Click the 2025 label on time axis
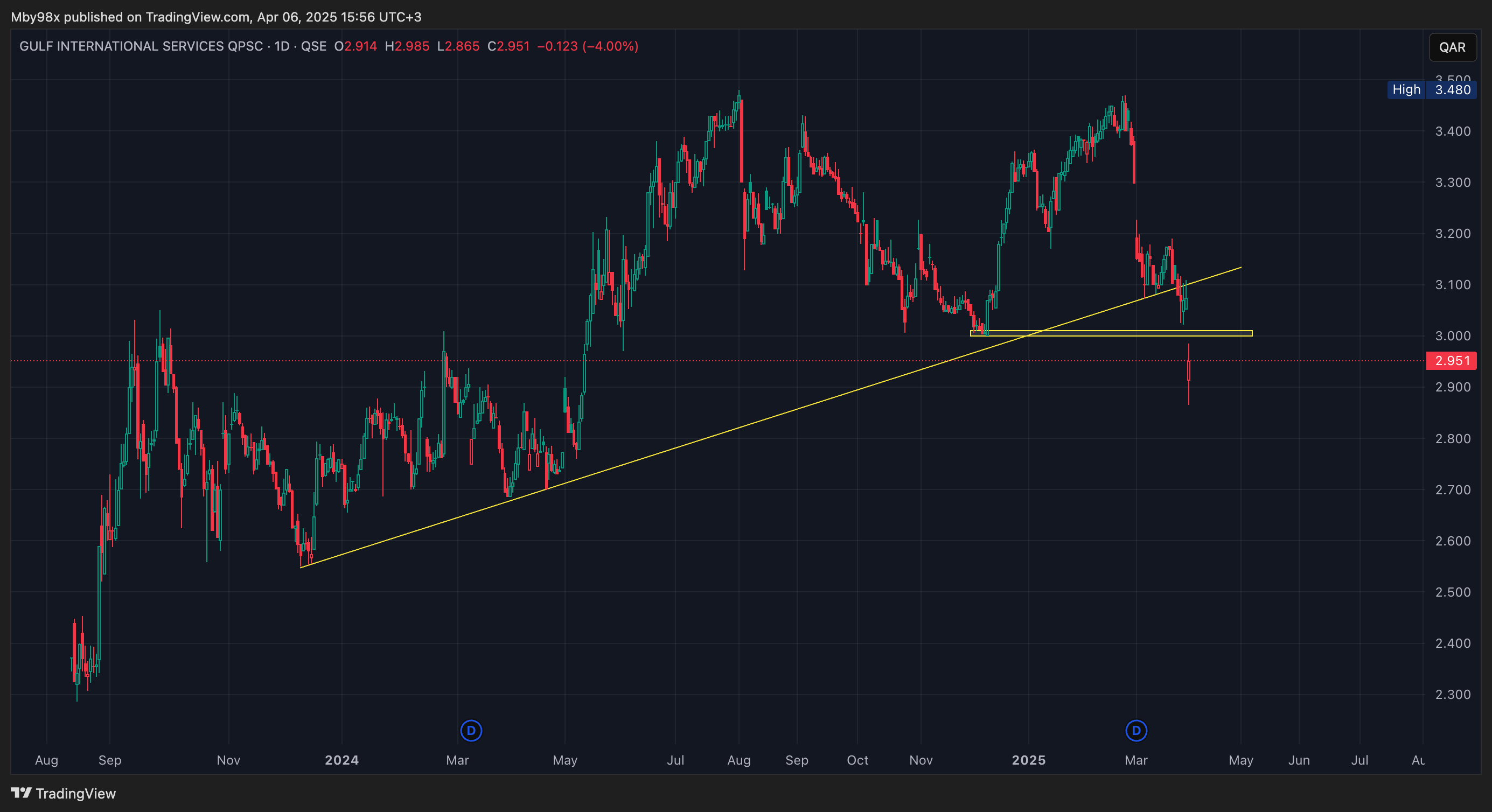The image size is (1492, 812). pyautogui.click(x=1029, y=760)
